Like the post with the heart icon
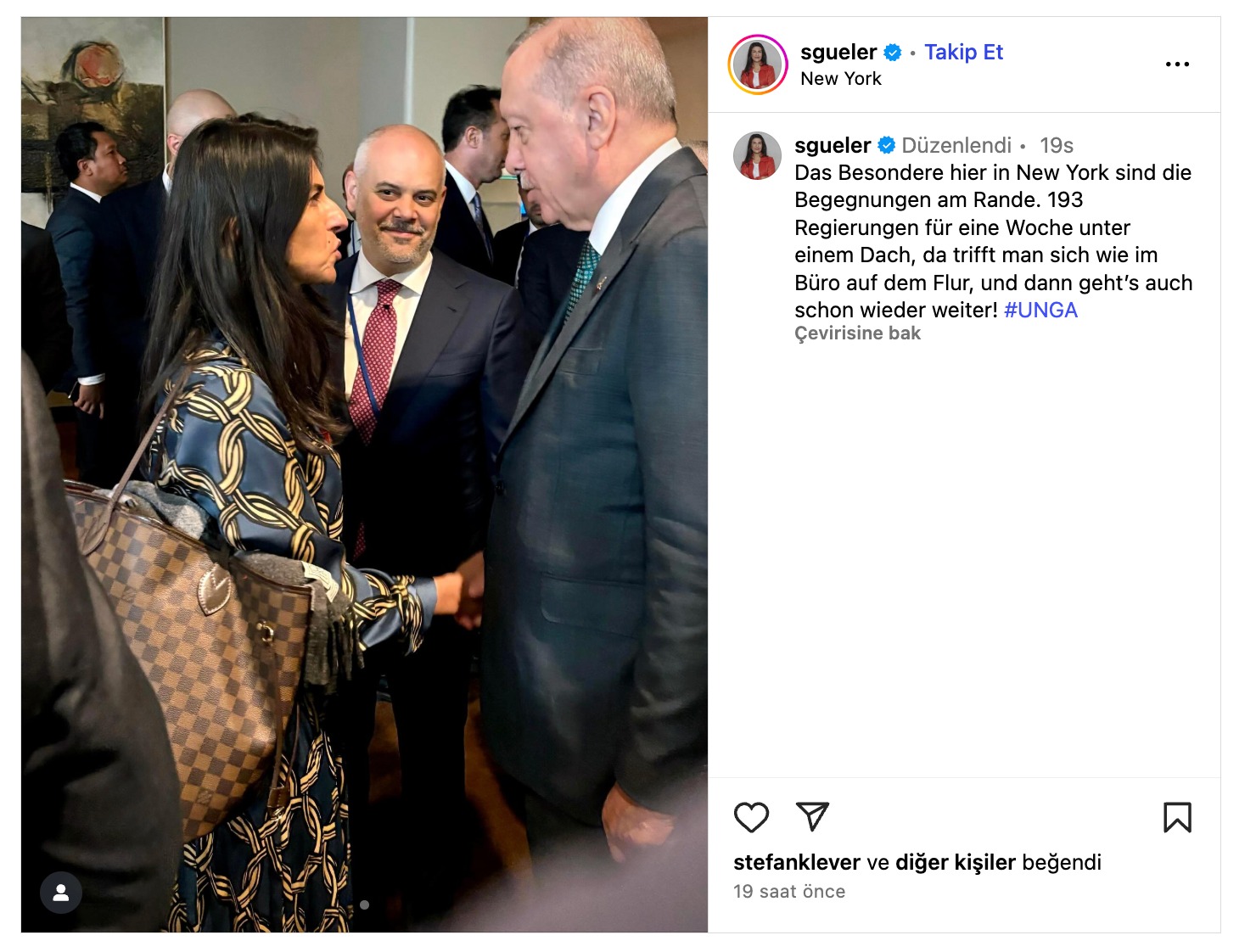The width and height of the screenshot is (1256, 952). click(751, 817)
